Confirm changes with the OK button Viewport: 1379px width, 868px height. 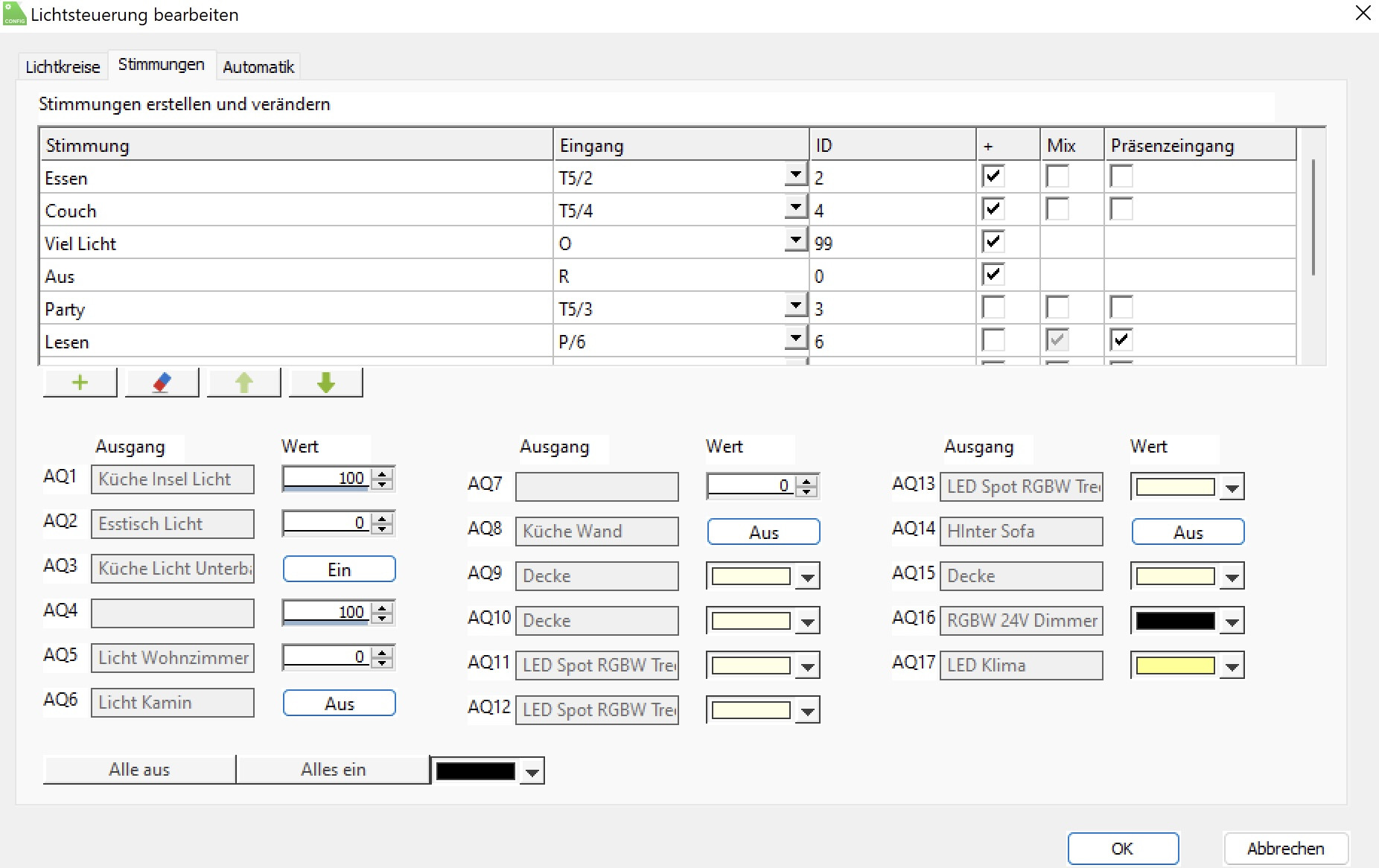tap(1122, 849)
